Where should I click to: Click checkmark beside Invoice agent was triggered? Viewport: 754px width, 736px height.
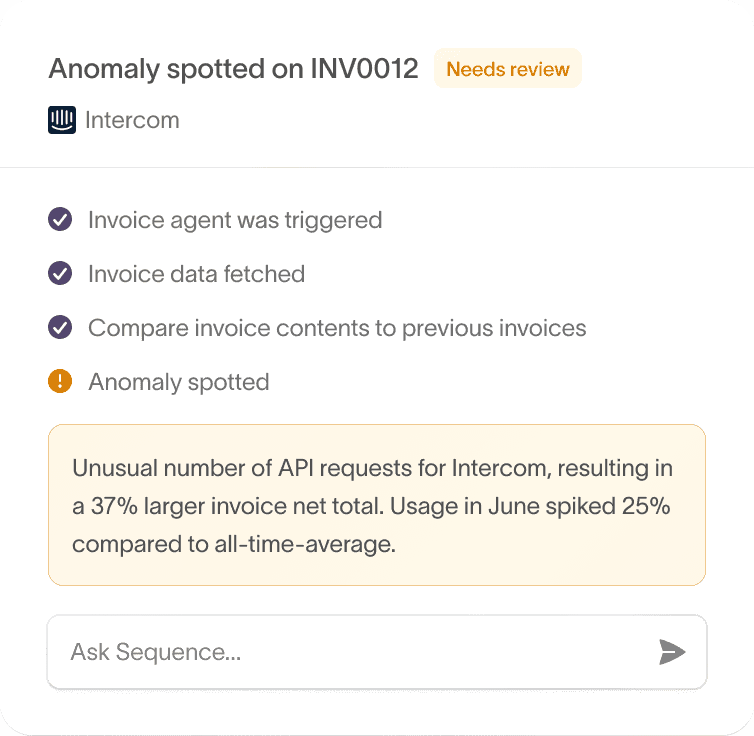pos(60,219)
